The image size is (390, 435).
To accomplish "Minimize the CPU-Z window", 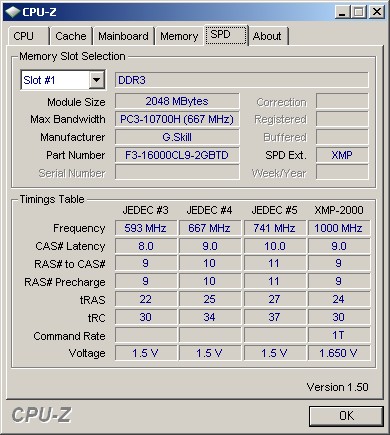I will (342, 12).
